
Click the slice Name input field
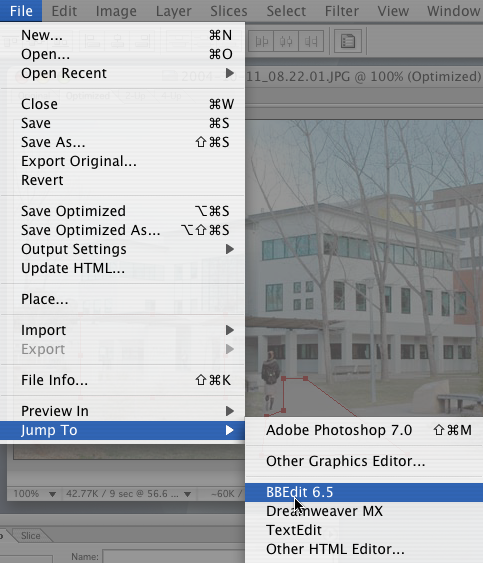pyautogui.click(x=174, y=557)
